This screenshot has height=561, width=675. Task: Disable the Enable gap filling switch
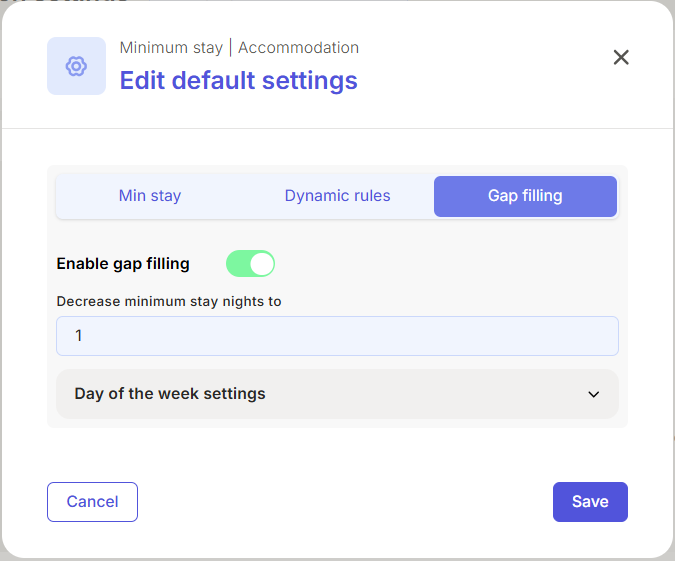tap(250, 263)
